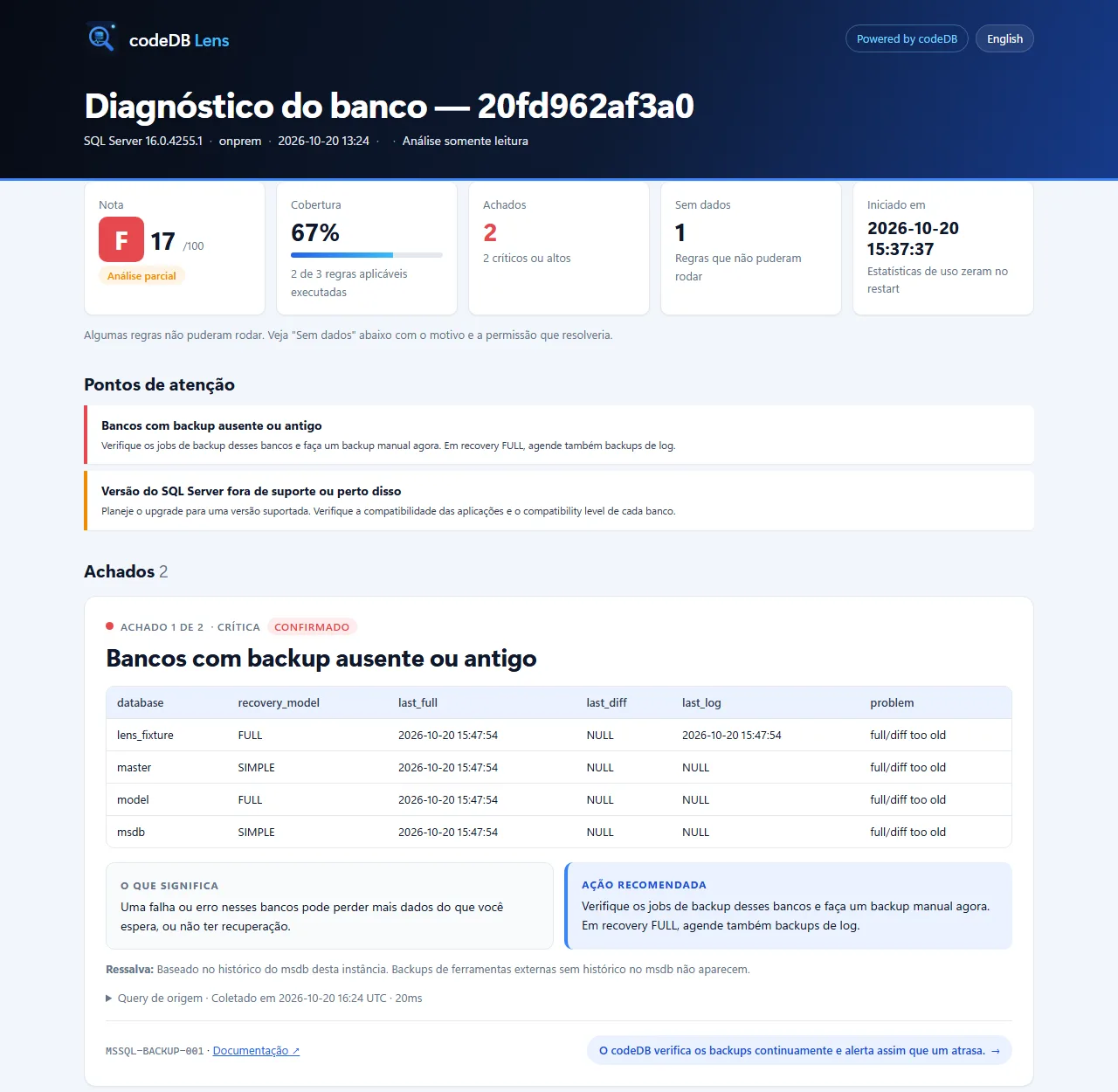1118x1092 pixels.
Task: Click the SQL Server 16.0.4255.1 version text
Action: [143, 141]
